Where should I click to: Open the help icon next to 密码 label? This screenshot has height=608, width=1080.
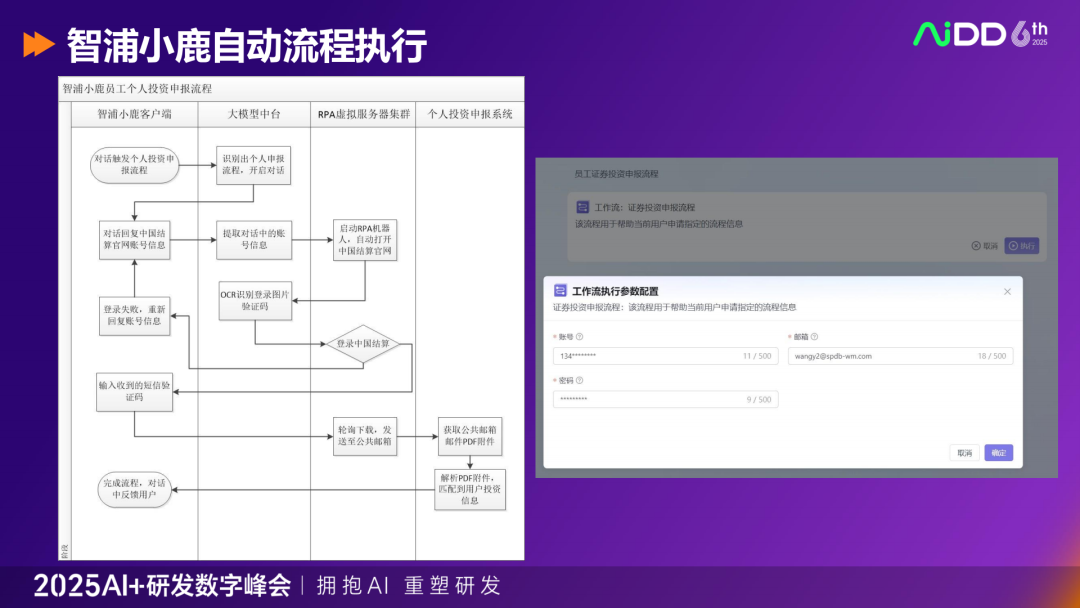point(580,380)
